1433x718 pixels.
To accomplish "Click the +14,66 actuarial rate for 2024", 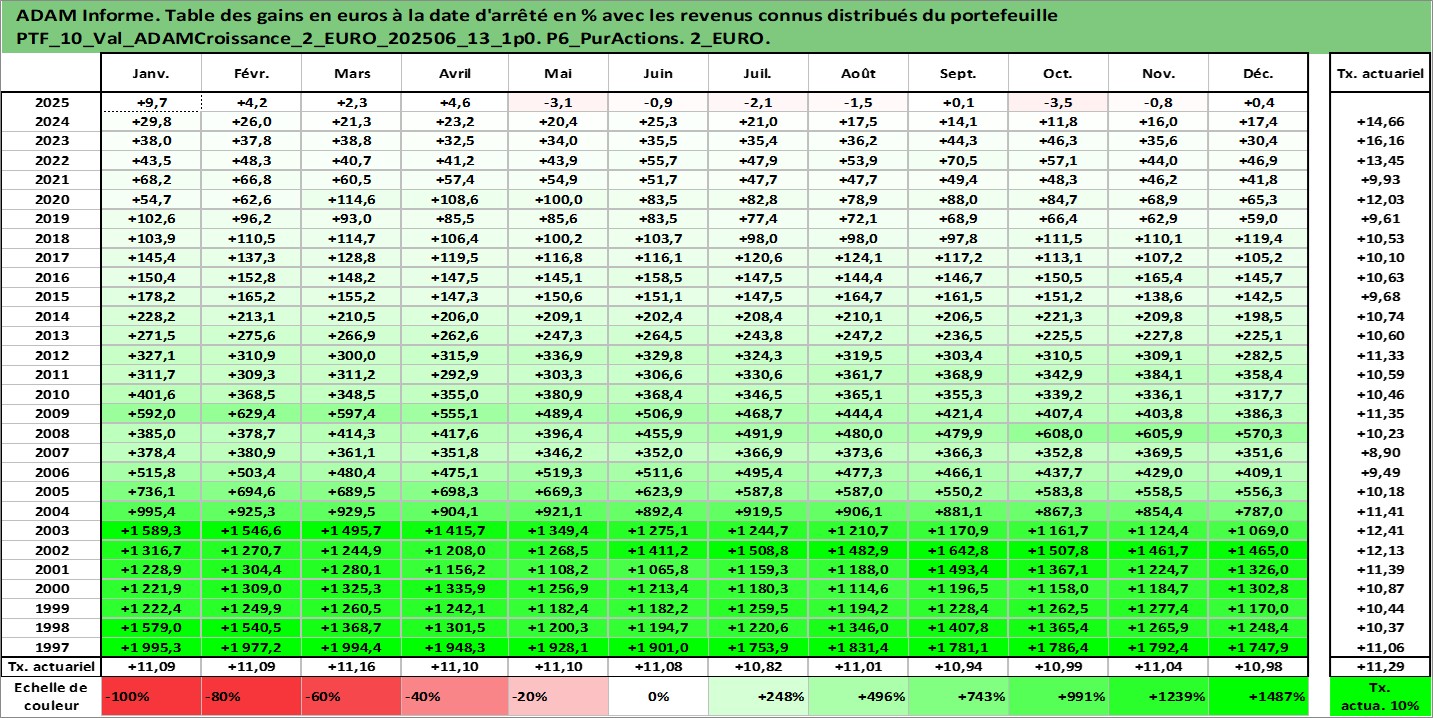I will tap(1381, 121).
